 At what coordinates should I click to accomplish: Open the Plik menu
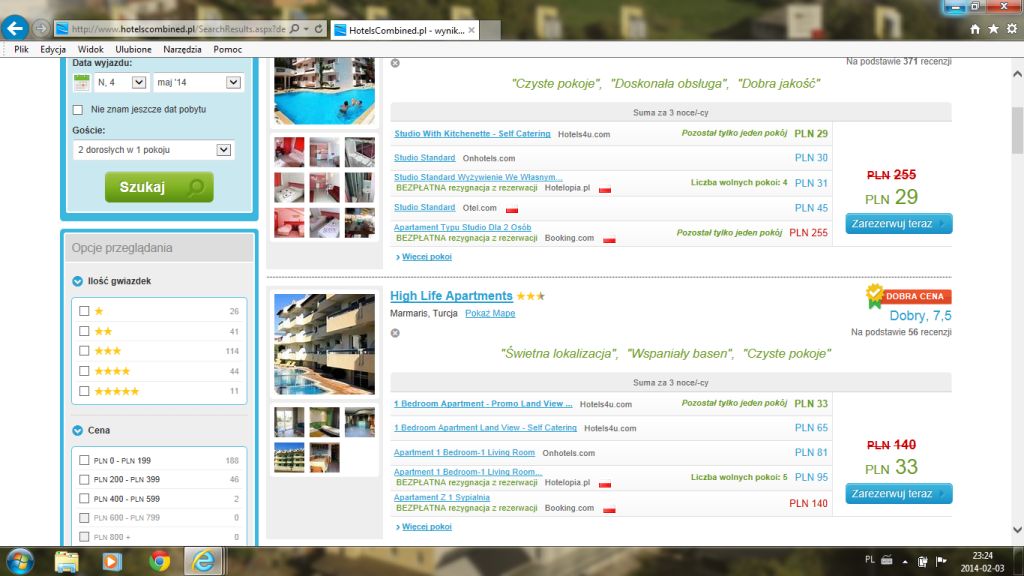[x=22, y=50]
